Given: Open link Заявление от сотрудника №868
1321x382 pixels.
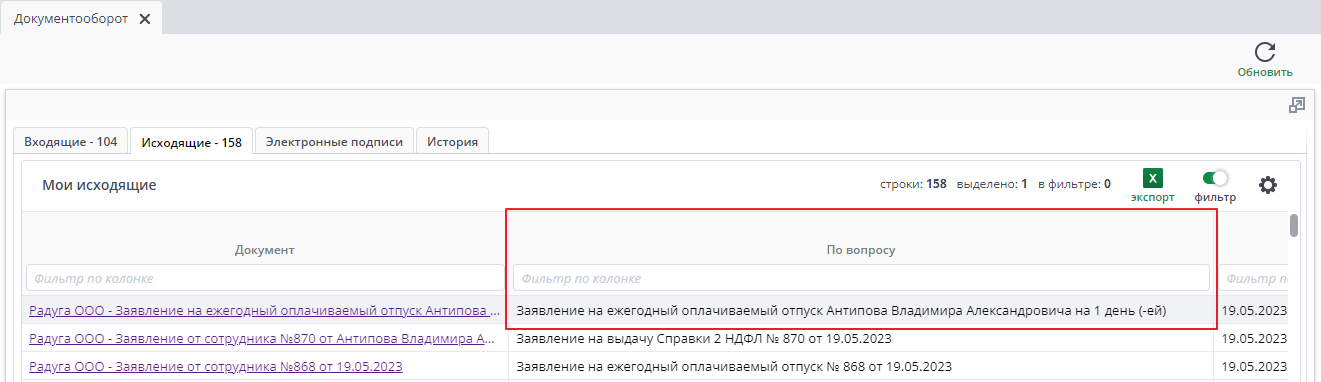Looking at the screenshot, I should pos(216,366).
